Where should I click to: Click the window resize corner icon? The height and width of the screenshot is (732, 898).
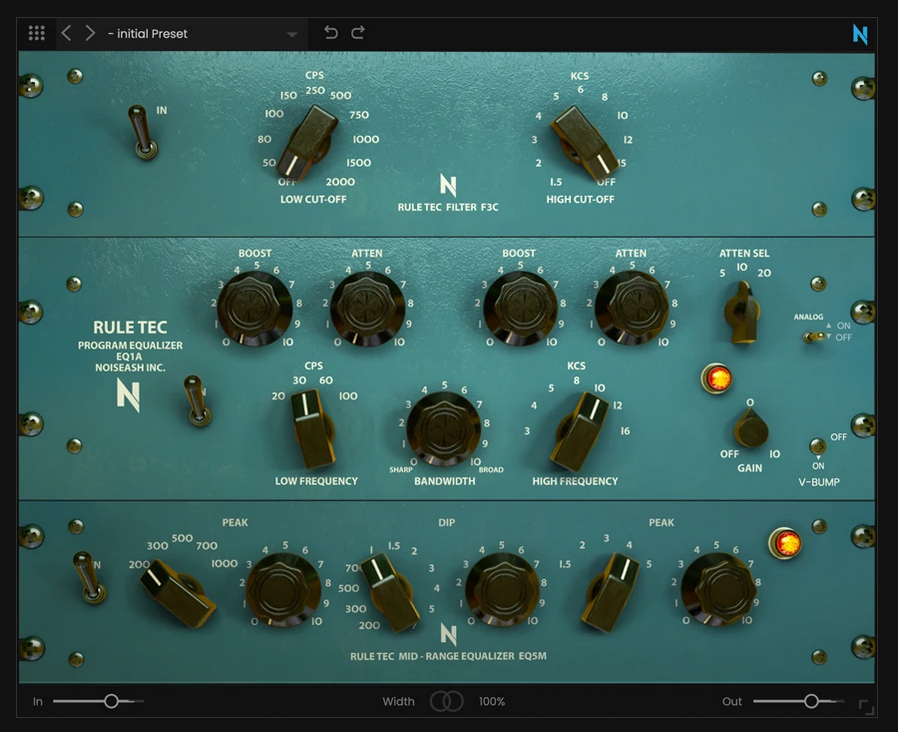click(x=867, y=707)
